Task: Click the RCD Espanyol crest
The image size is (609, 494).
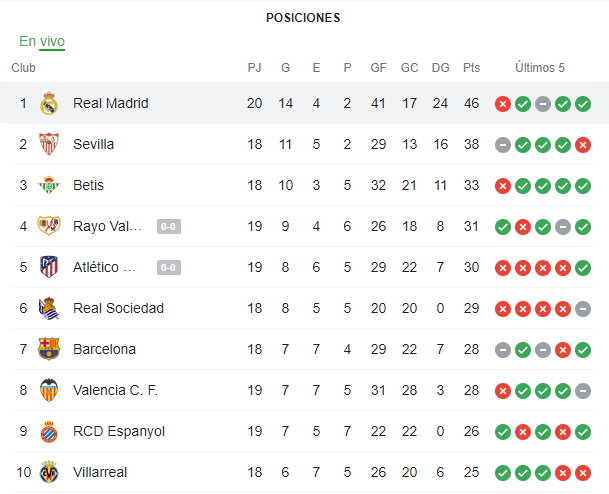Action: (x=49, y=431)
